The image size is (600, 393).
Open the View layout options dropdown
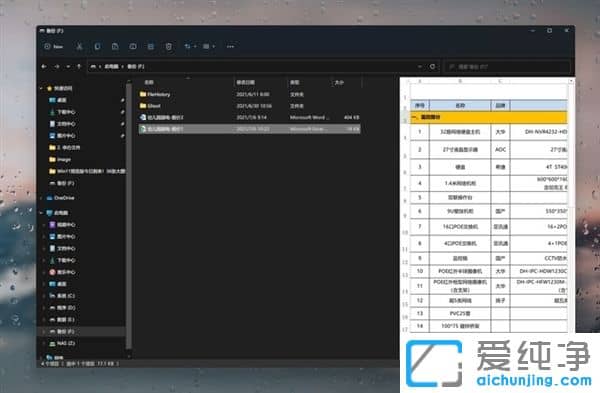click(x=209, y=46)
